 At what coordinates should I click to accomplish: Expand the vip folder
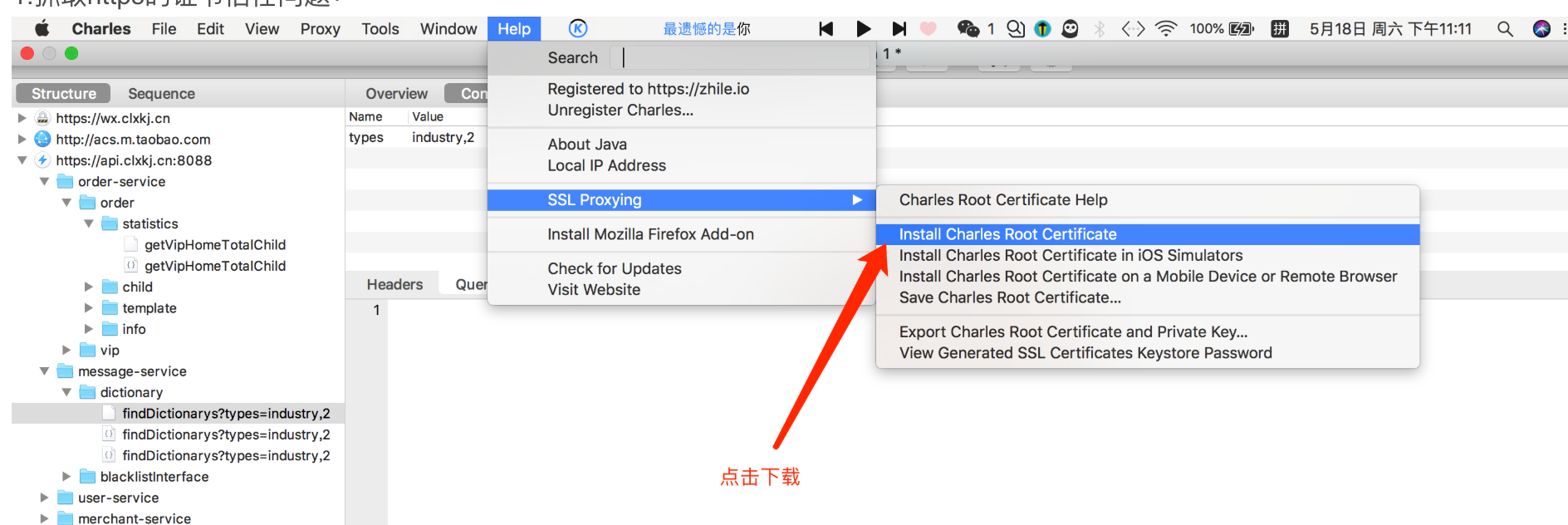point(66,350)
